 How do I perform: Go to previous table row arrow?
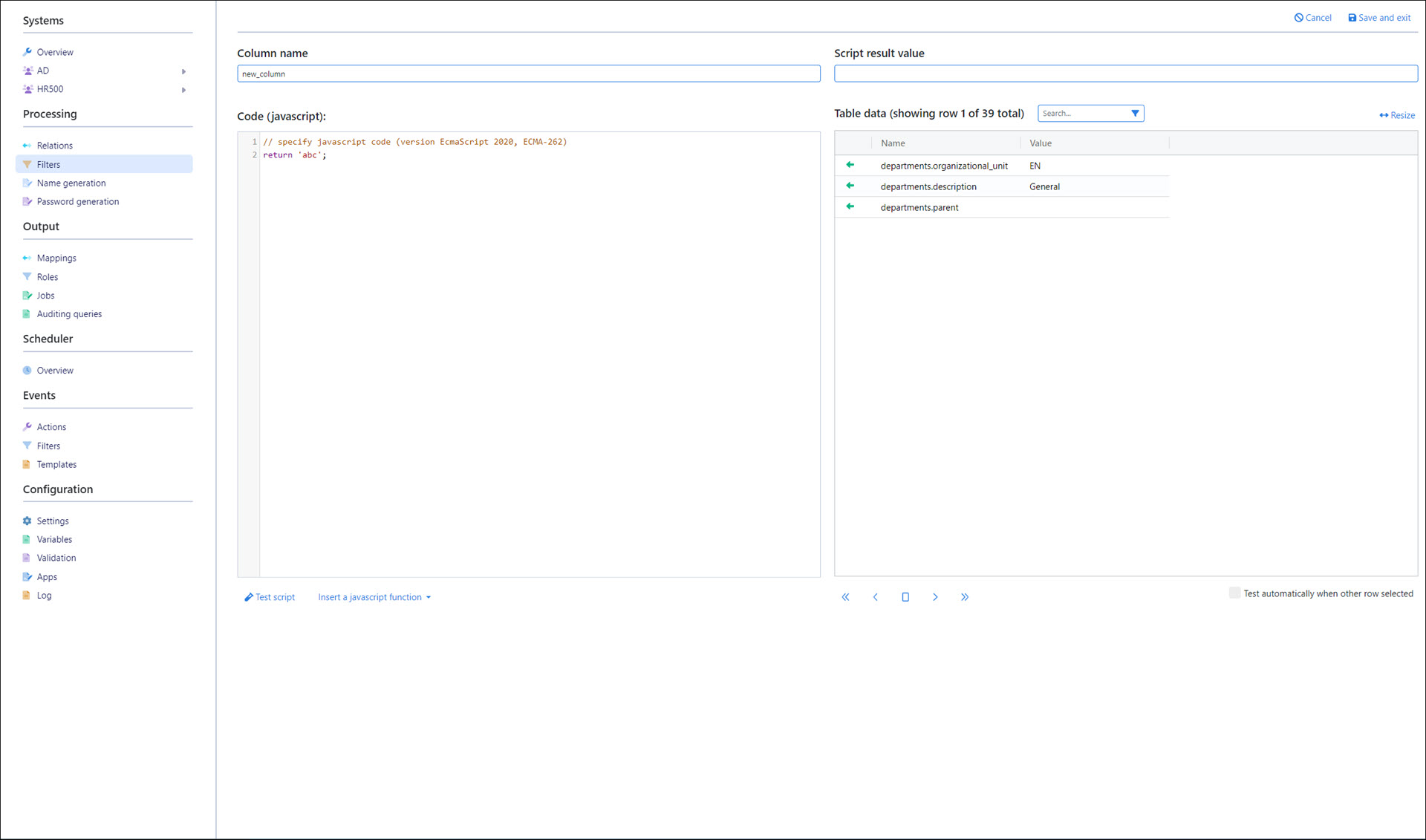[x=876, y=597]
